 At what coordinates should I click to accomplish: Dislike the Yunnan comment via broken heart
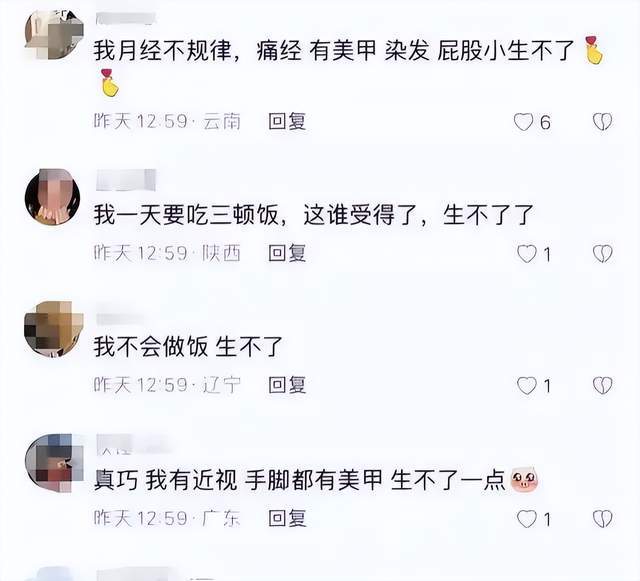[602, 122]
